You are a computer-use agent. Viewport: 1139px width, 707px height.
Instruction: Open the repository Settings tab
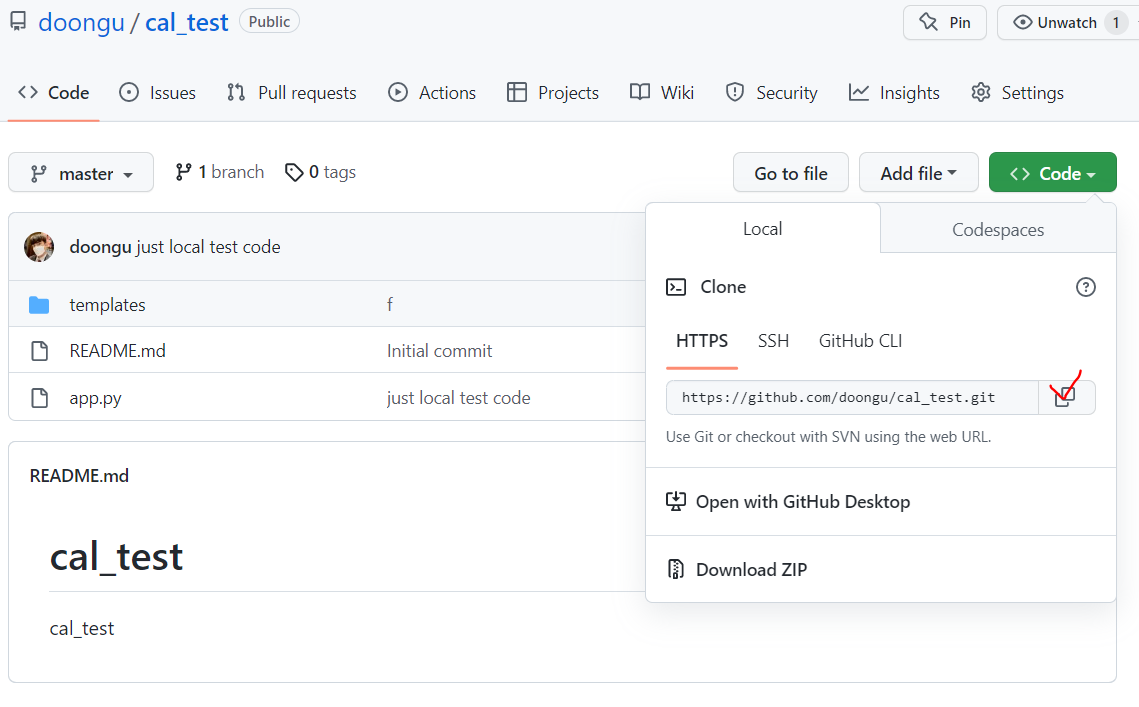[1017, 93]
